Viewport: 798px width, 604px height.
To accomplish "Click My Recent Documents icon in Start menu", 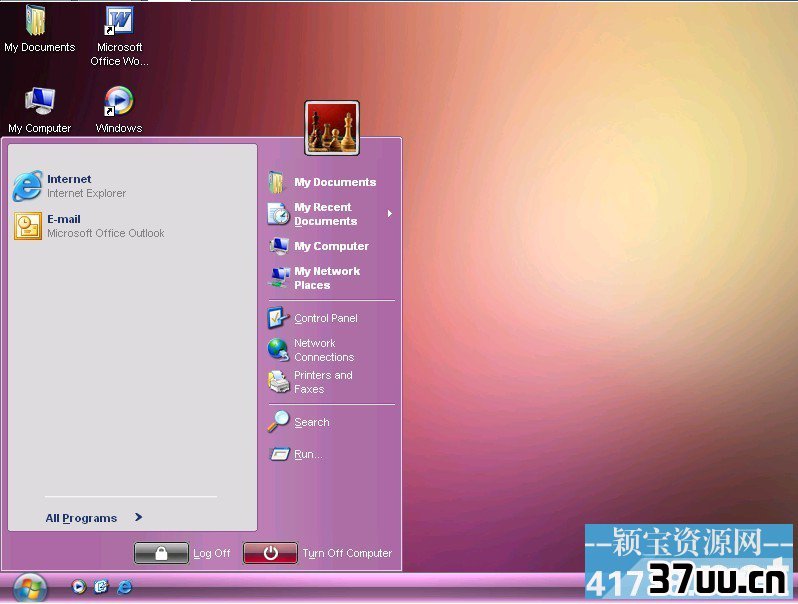I will click(278, 214).
